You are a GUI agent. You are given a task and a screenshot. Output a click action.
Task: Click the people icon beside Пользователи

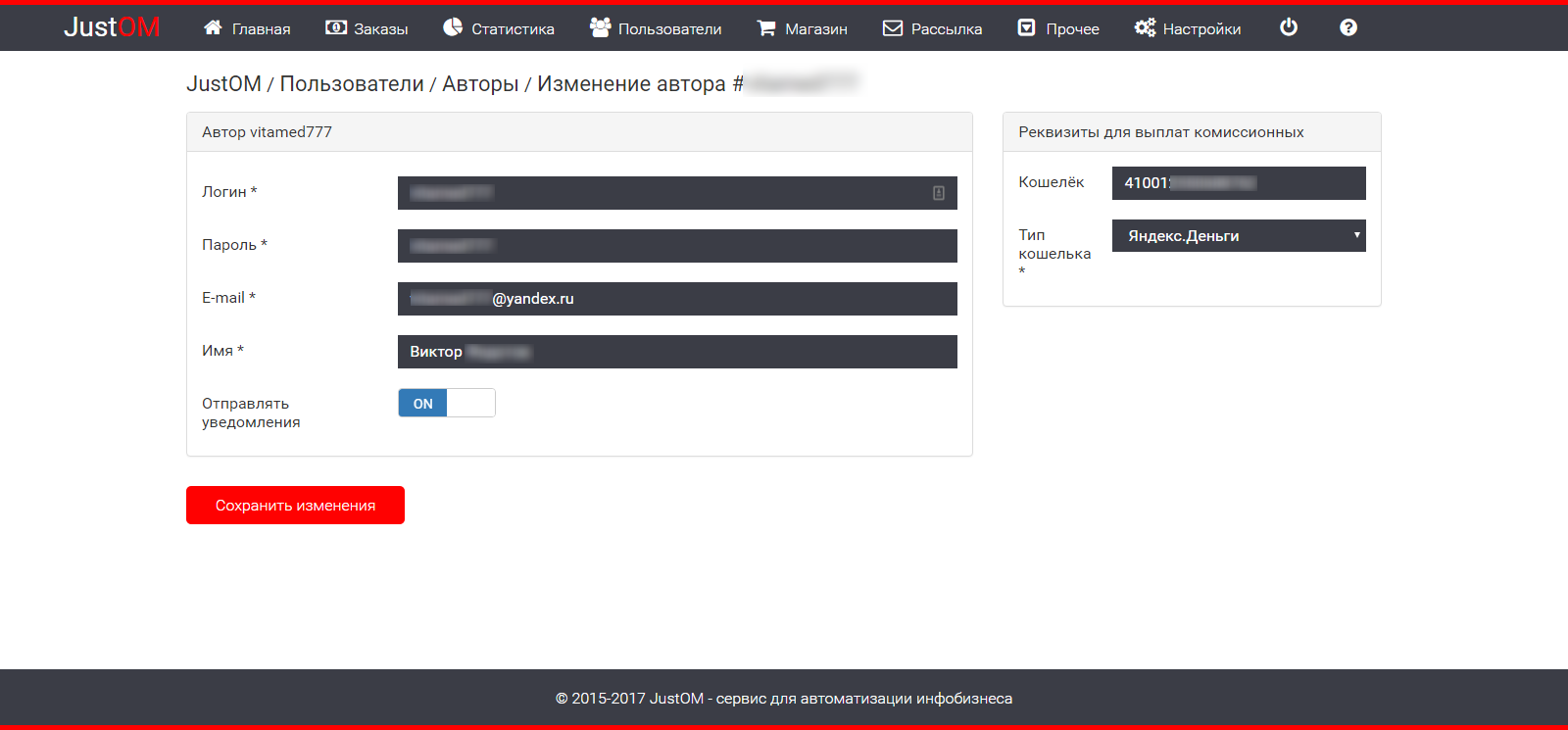(600, 27)
